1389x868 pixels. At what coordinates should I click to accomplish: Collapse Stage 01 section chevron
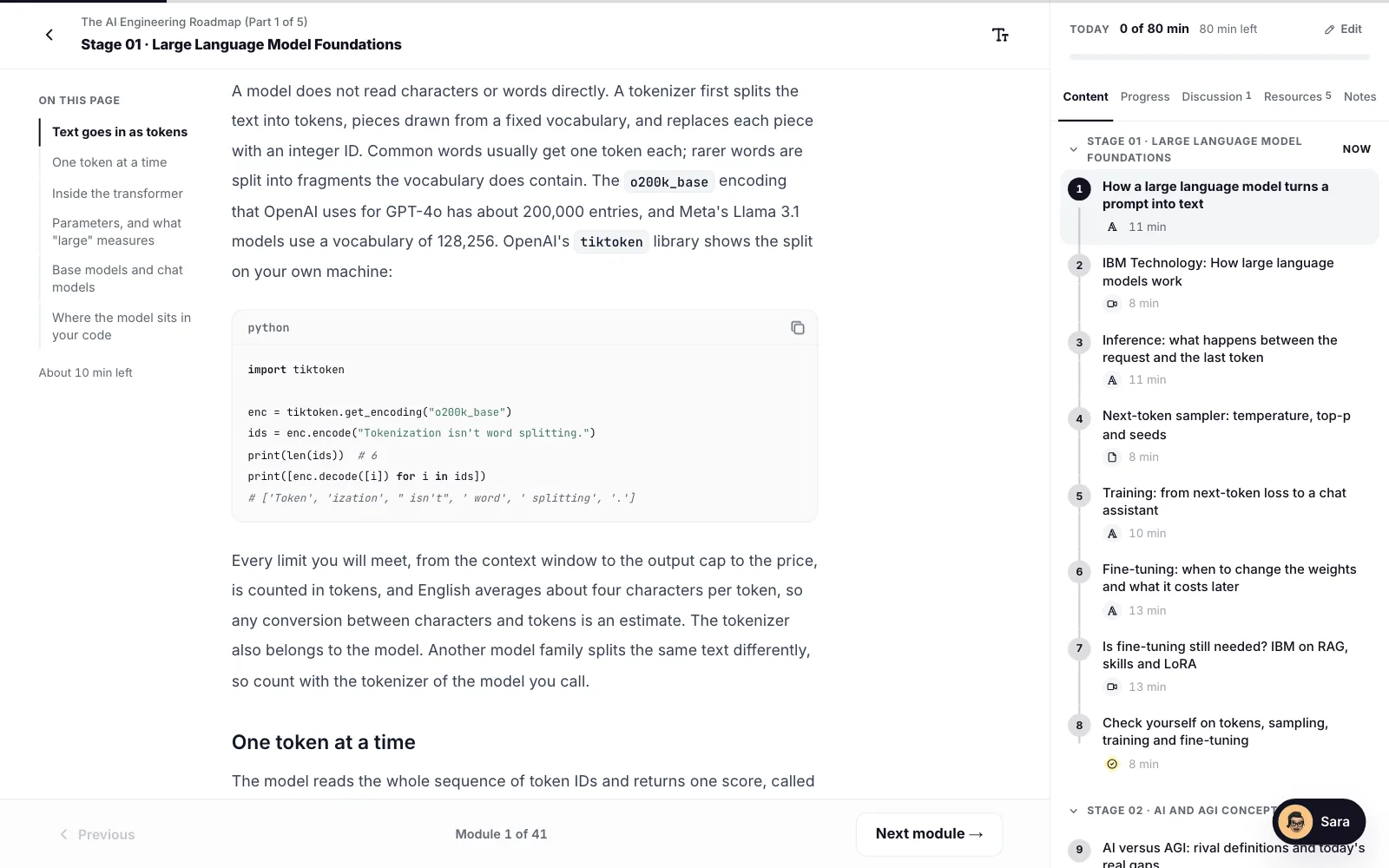pos(1074,149)
